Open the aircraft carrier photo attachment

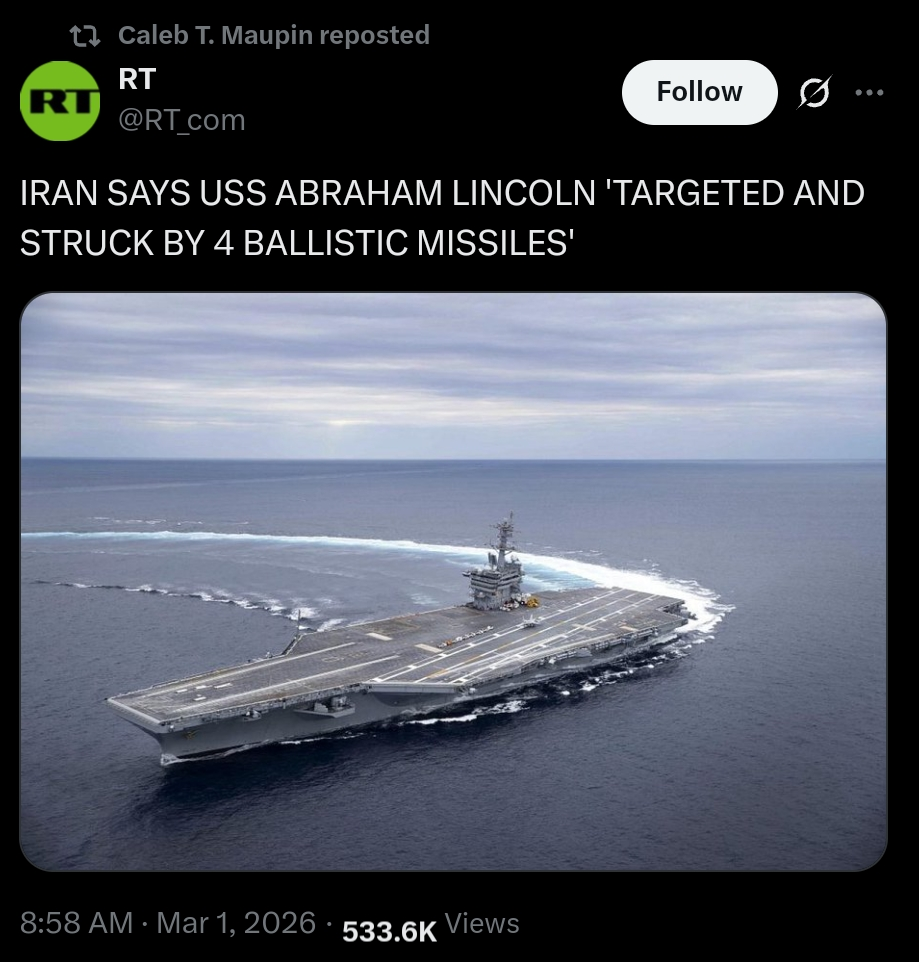[453, 582]
